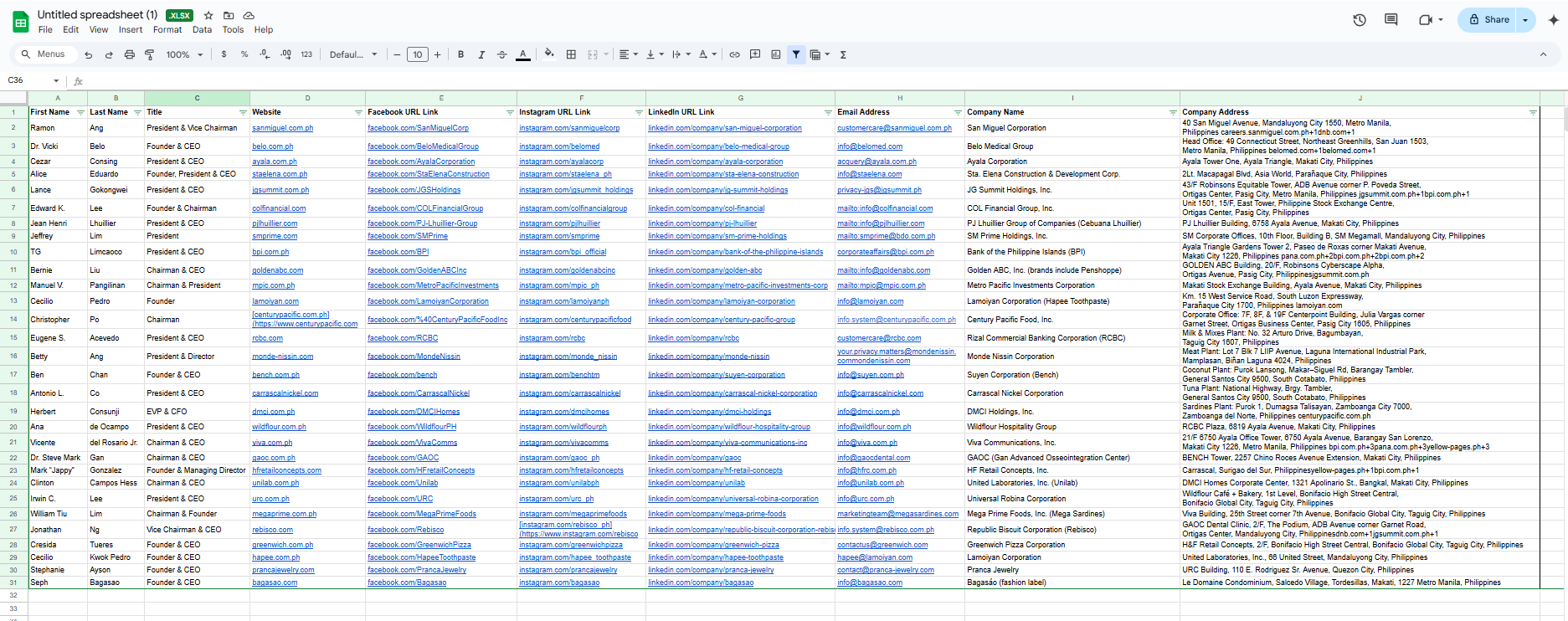Increase decimal places icon
Viewport: 1568px width, 621px height.
click(285, 54)
